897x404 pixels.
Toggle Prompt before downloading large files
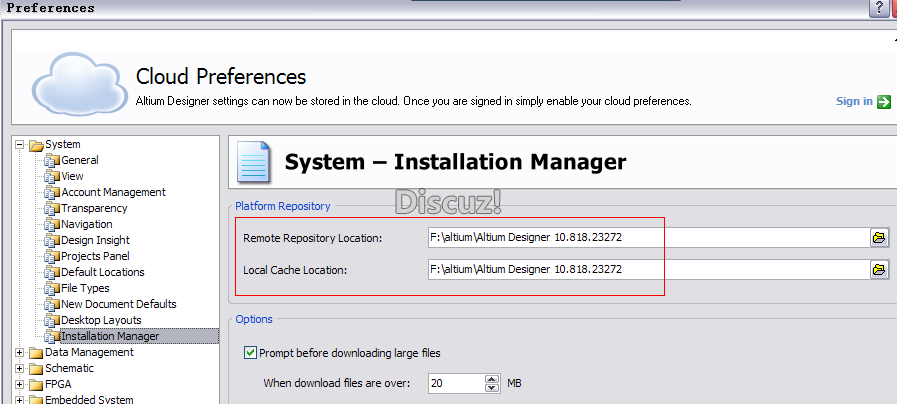tap(250, 353)
